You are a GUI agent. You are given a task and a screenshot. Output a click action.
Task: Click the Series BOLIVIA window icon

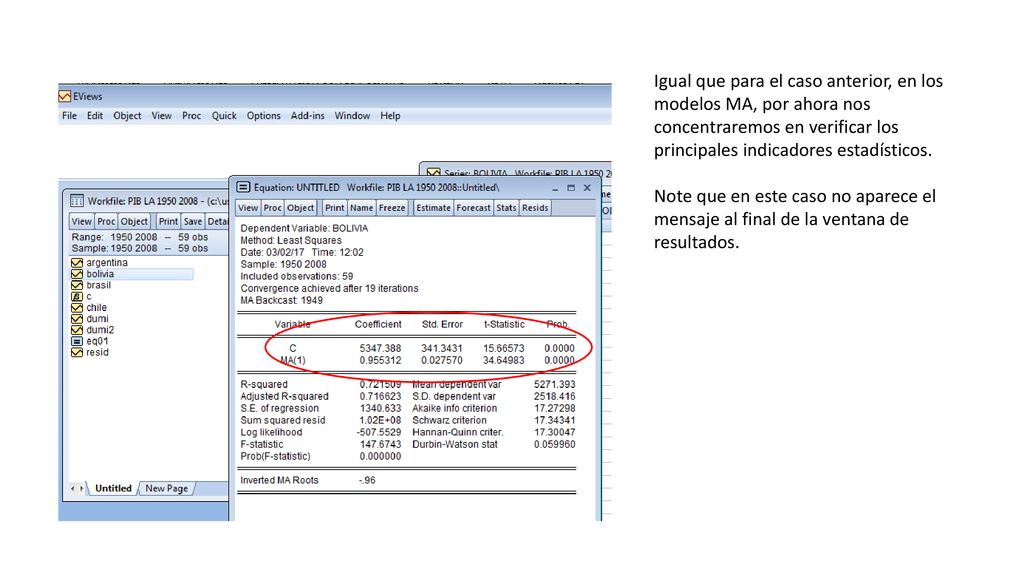click(x=433, y=173)
